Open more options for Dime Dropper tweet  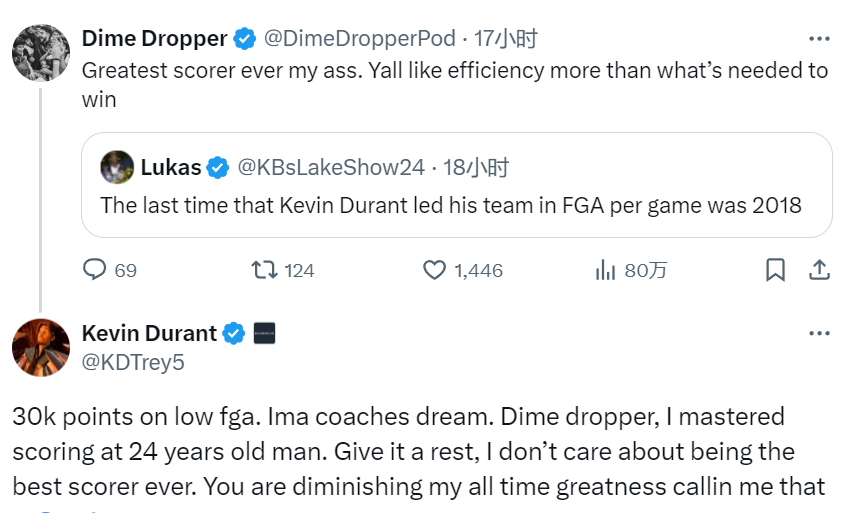coord(819,39)
